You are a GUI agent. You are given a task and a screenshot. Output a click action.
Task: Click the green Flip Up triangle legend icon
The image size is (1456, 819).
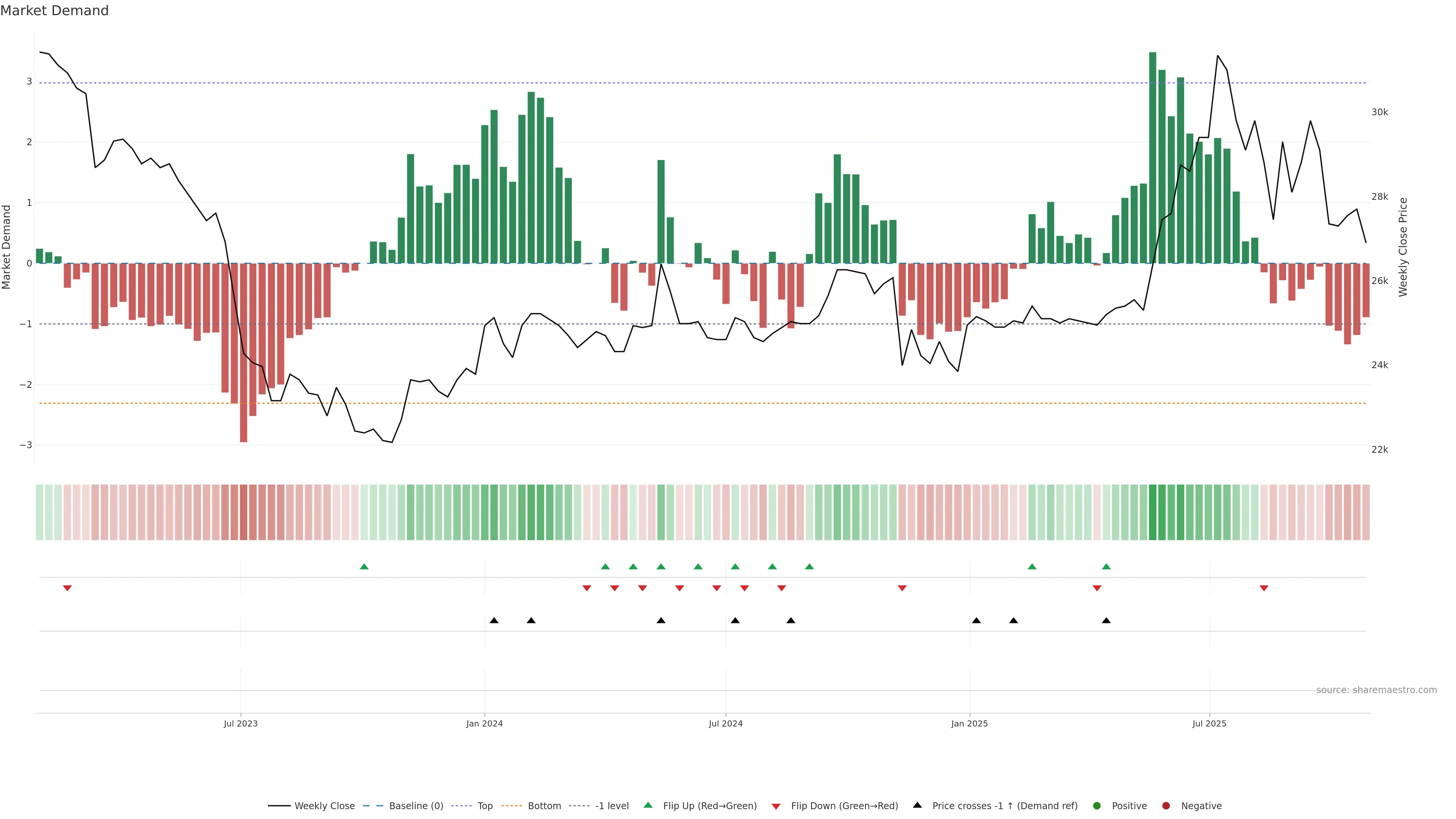pos(648,805)
